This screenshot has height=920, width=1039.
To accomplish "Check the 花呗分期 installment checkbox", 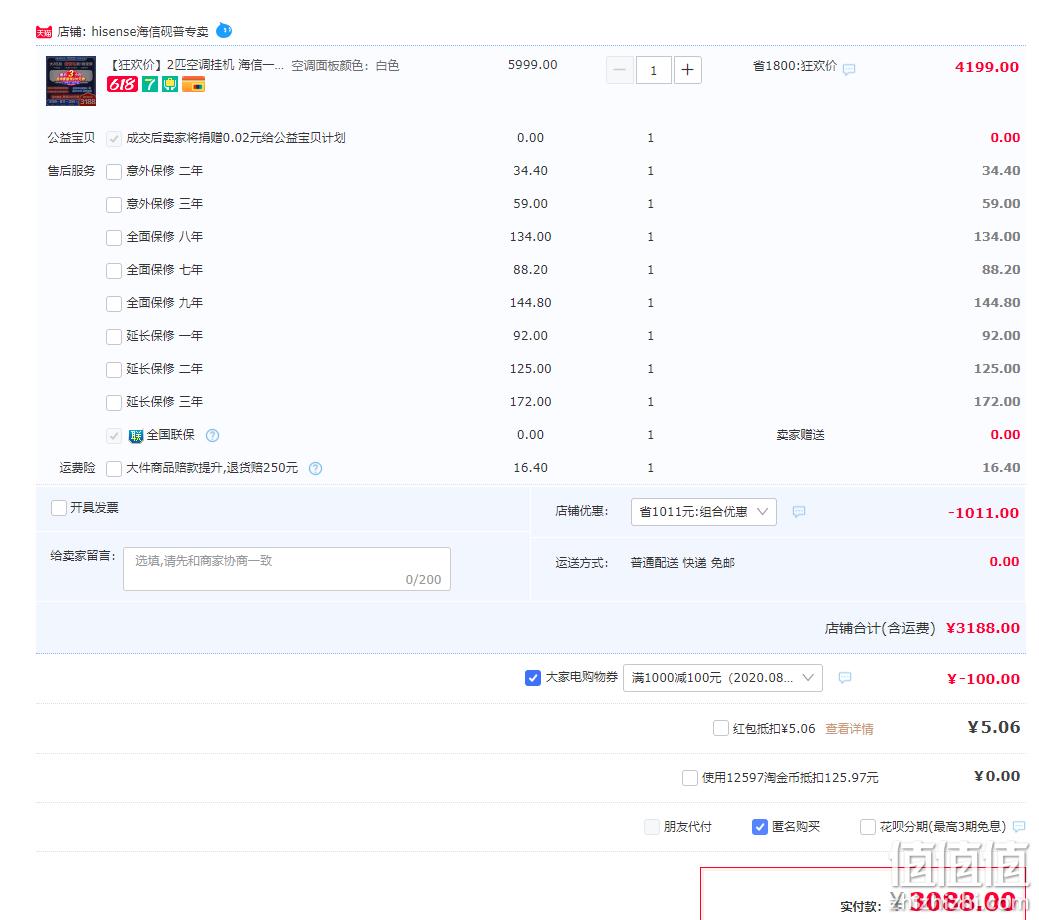I will click(867, 827).
